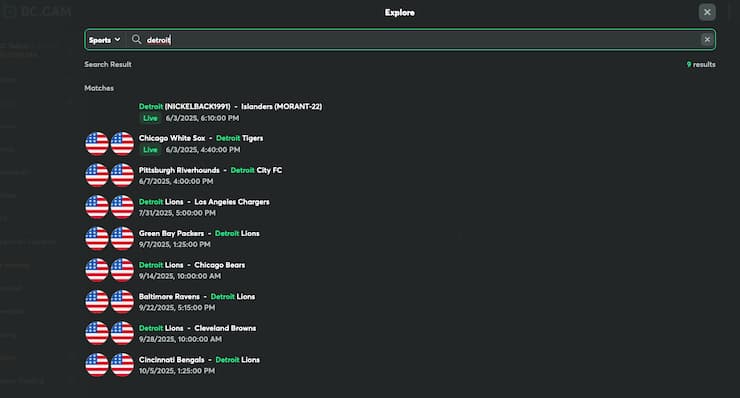The height and width of the screenshot is (398, 740).
Task: Click second flag icon of Browns row
Action: [x=122, y=333]
